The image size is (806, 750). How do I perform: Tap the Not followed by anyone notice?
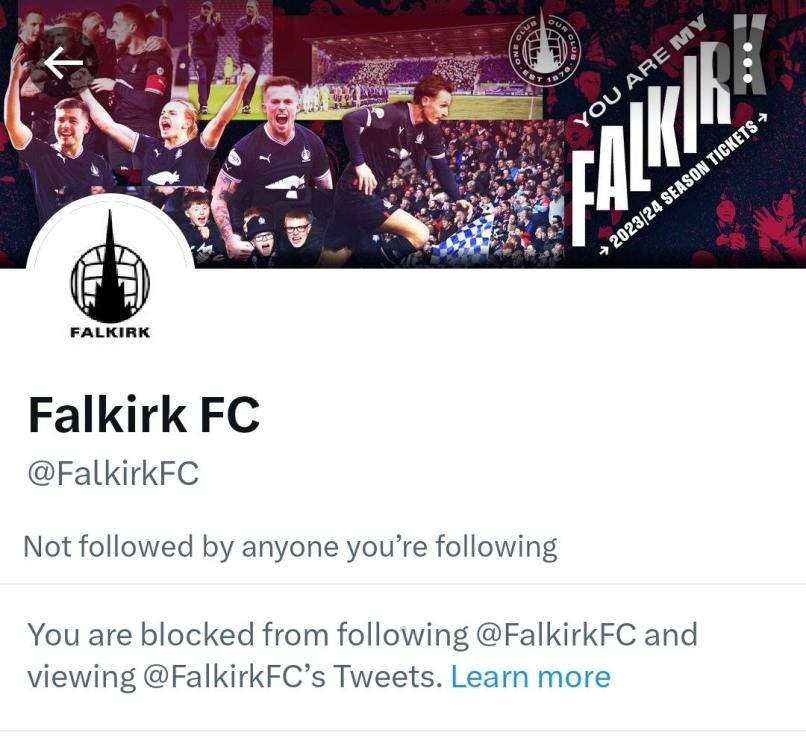click(x=290, y=546)
